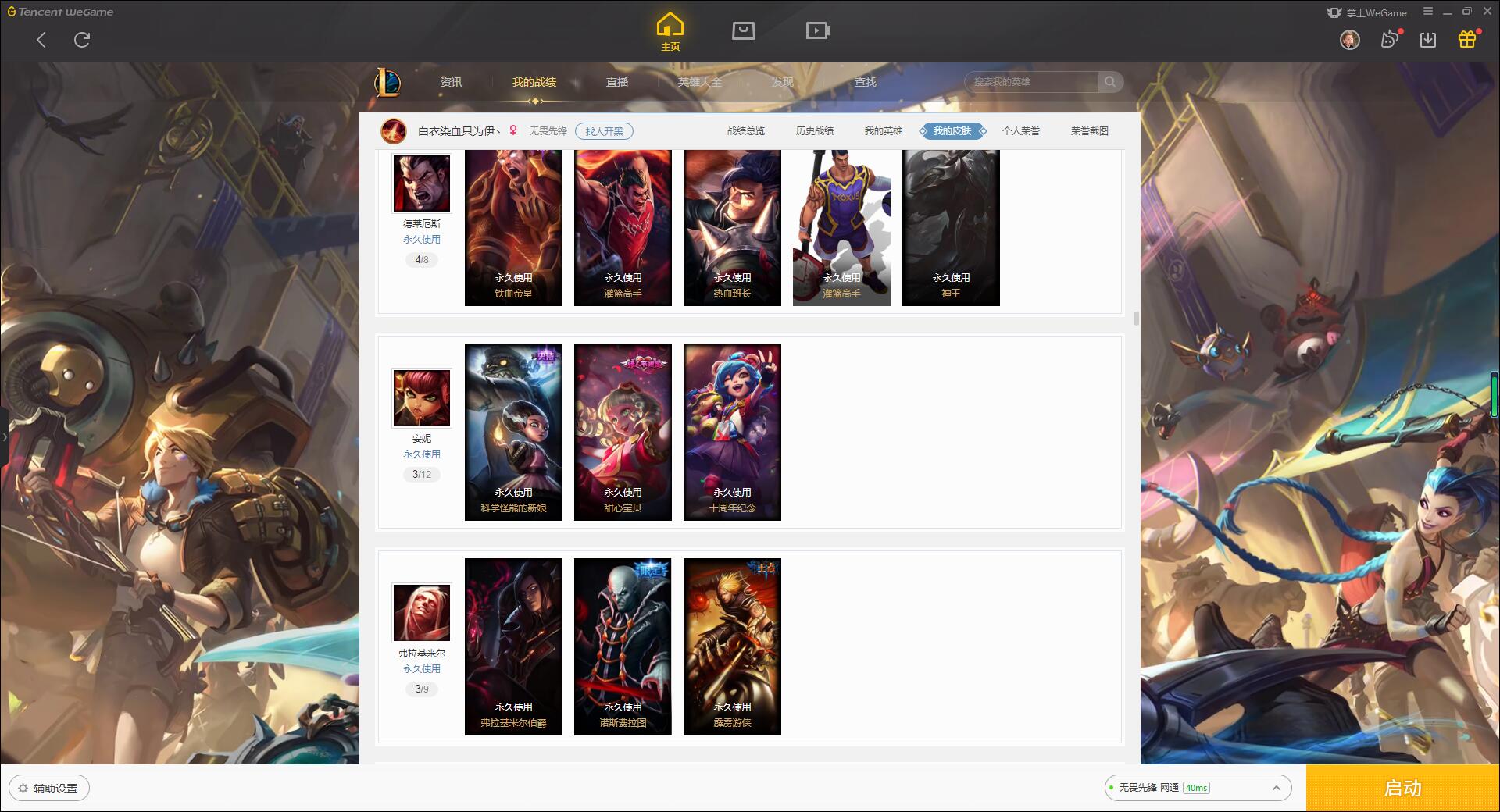Open 个人荣誉 sub-tab

[x=1021, y=131]
